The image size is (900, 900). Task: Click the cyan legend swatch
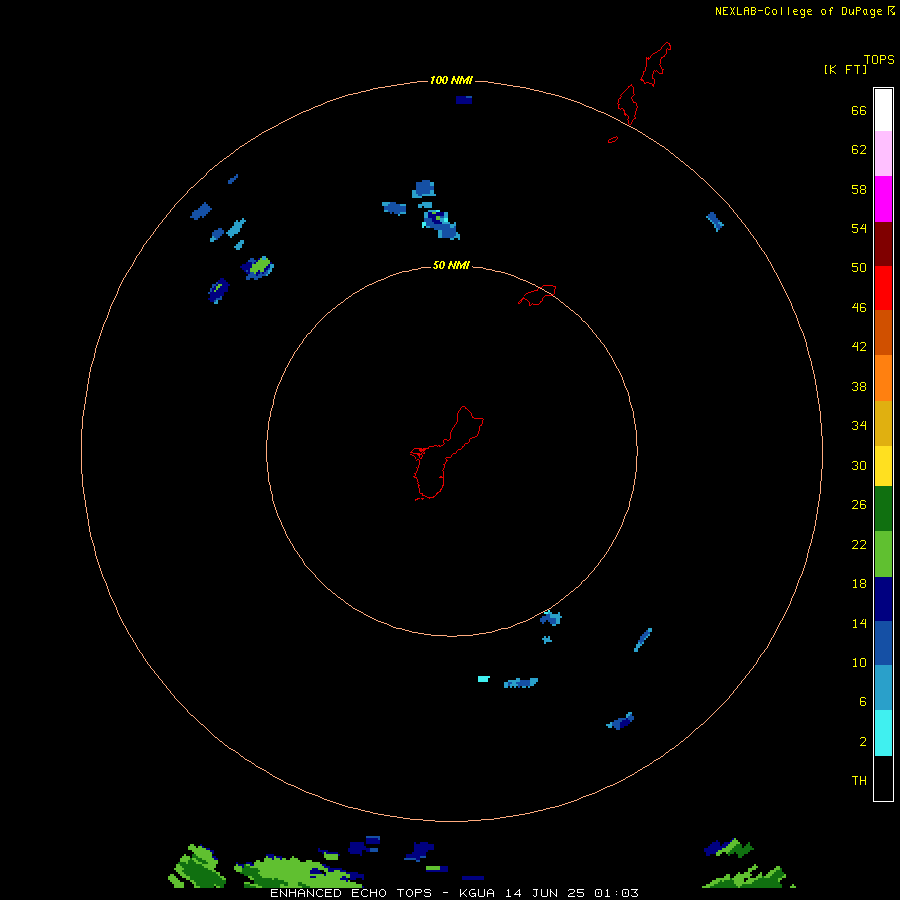[x=883, y=733]
